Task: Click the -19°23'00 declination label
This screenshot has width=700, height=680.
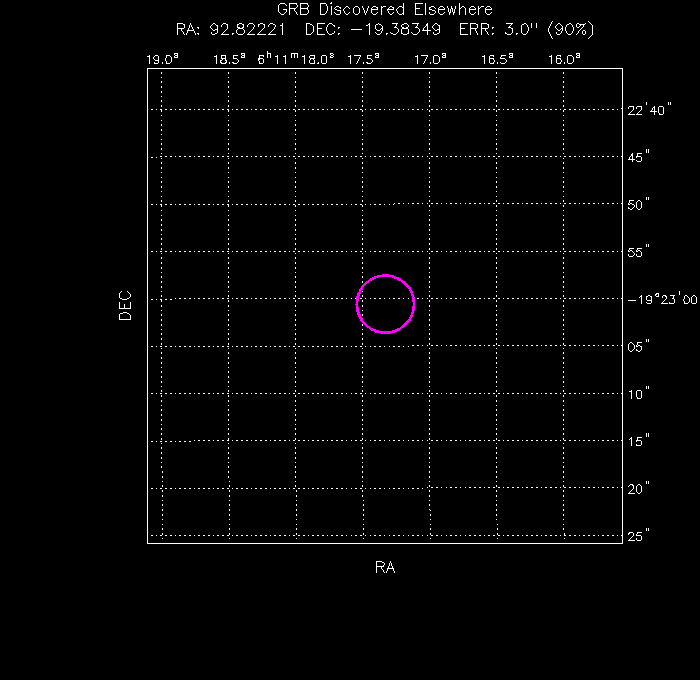Action: [662, 299]
